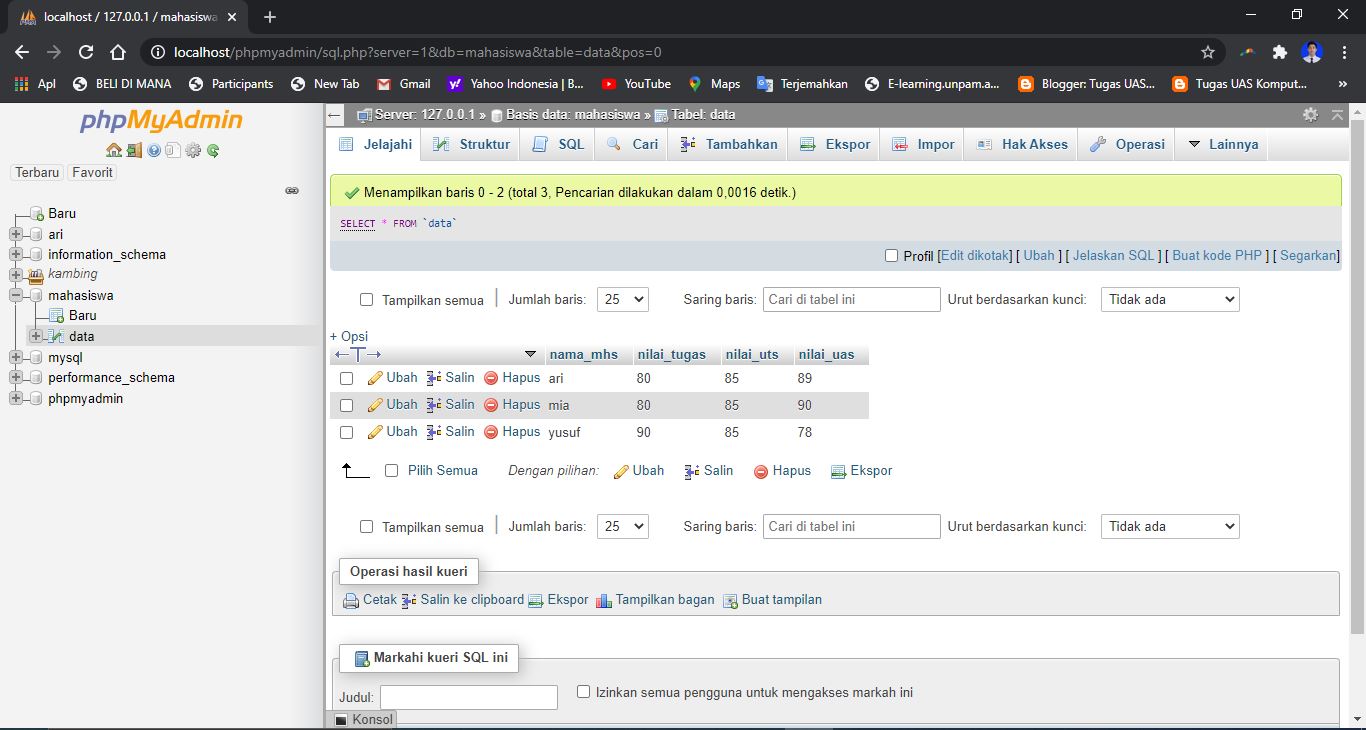Viewport: 1366px width, 730px height.
Task: Open the settings gear icon above the tabs
Action: [1310, 115]
